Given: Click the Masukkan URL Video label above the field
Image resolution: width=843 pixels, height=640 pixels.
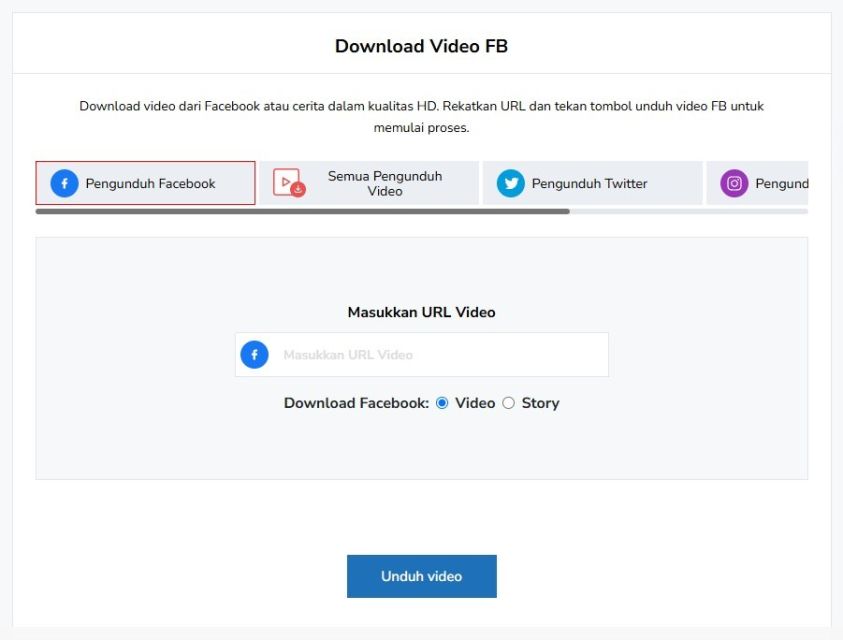Looking at the screenshot, I should pyautogui.click(x=422, y=312).
